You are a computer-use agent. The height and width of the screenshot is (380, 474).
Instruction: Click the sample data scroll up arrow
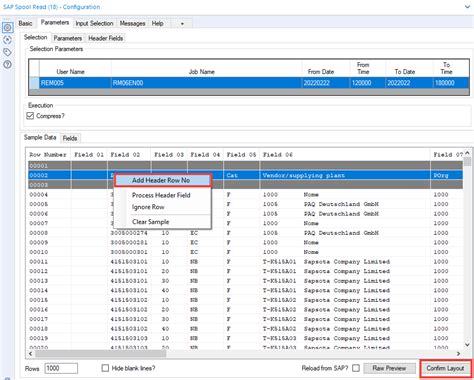click(467, 153)
